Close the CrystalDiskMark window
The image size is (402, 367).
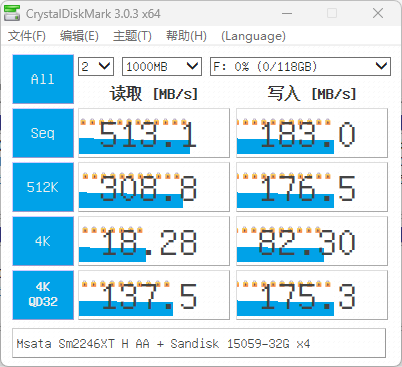(x=378, y=14)
